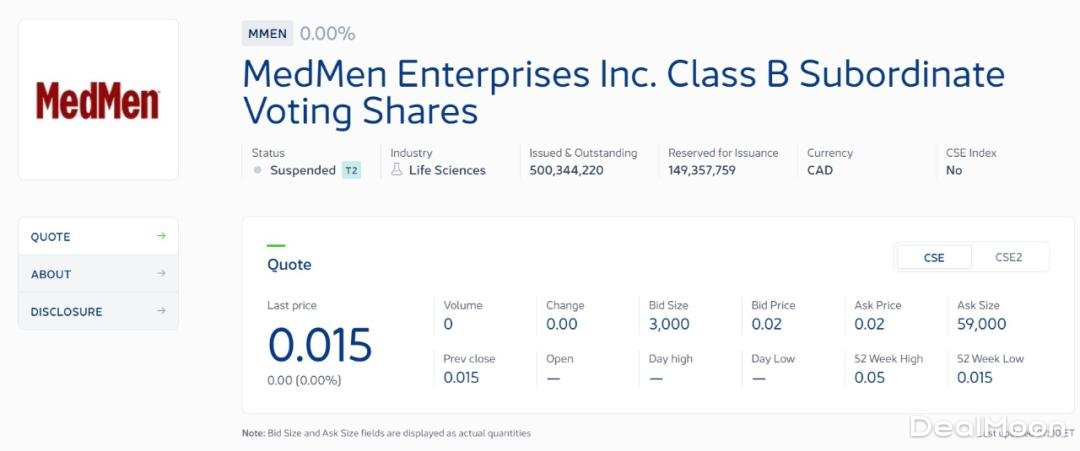
Task: Click the 52 Week High value
Action: [869, 377]
